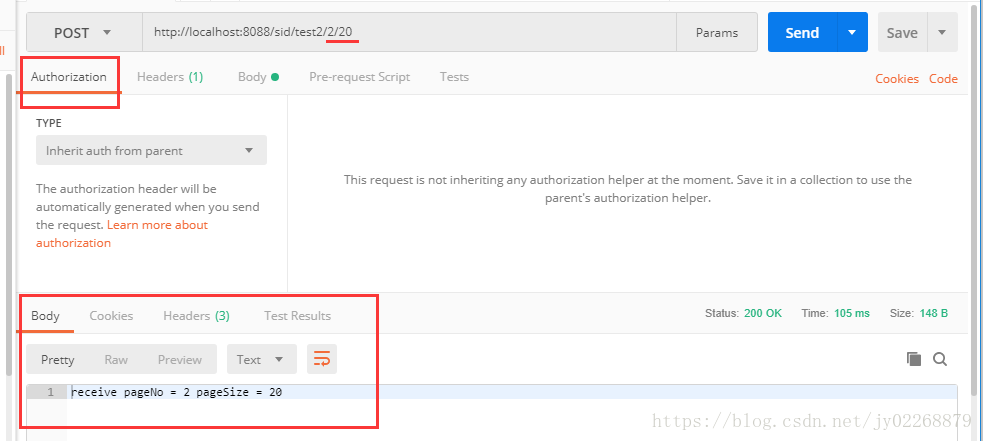Select Pretty response view

click(58, 359)
